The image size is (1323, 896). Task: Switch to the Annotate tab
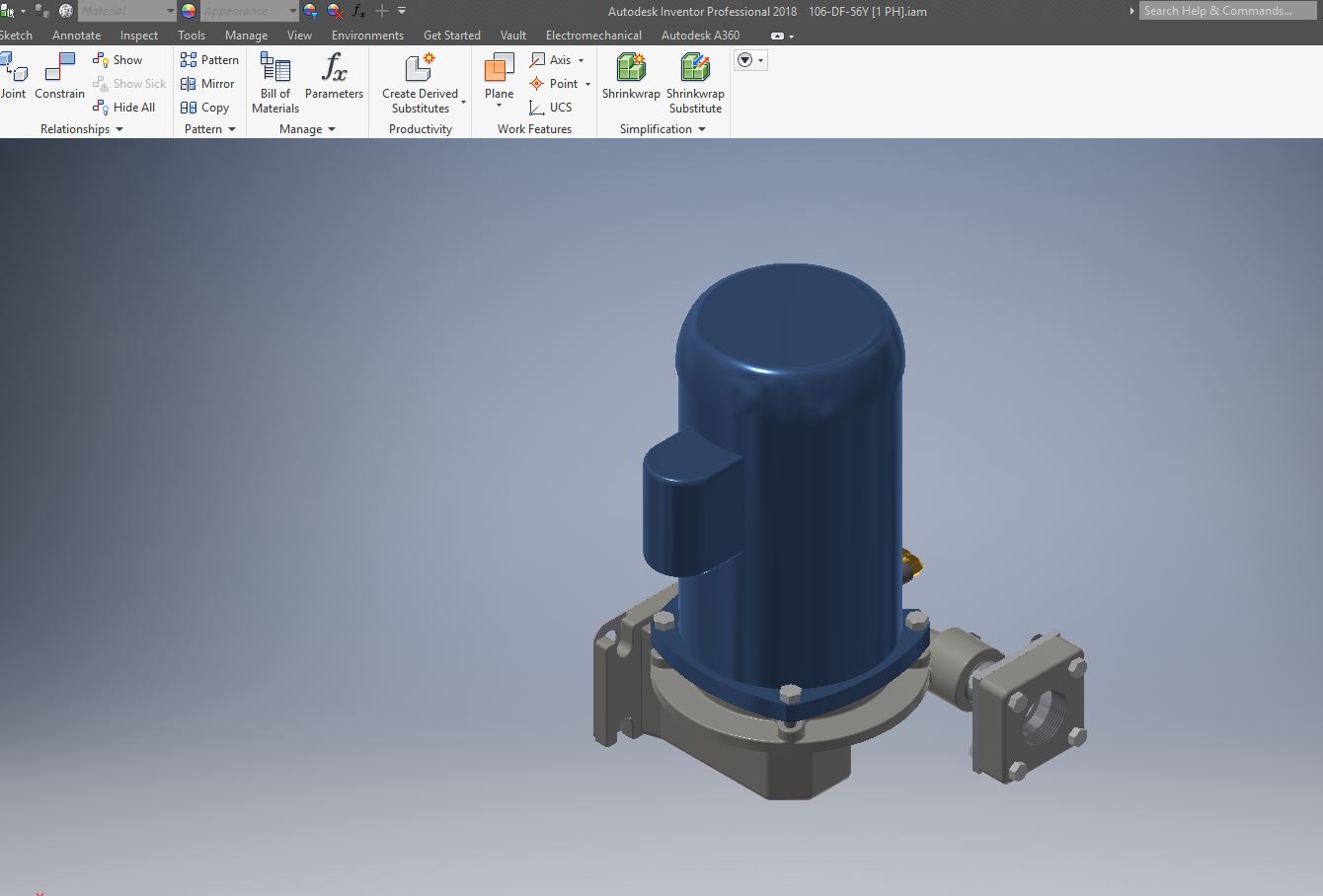pyautogui.click(x=76, y=35)
